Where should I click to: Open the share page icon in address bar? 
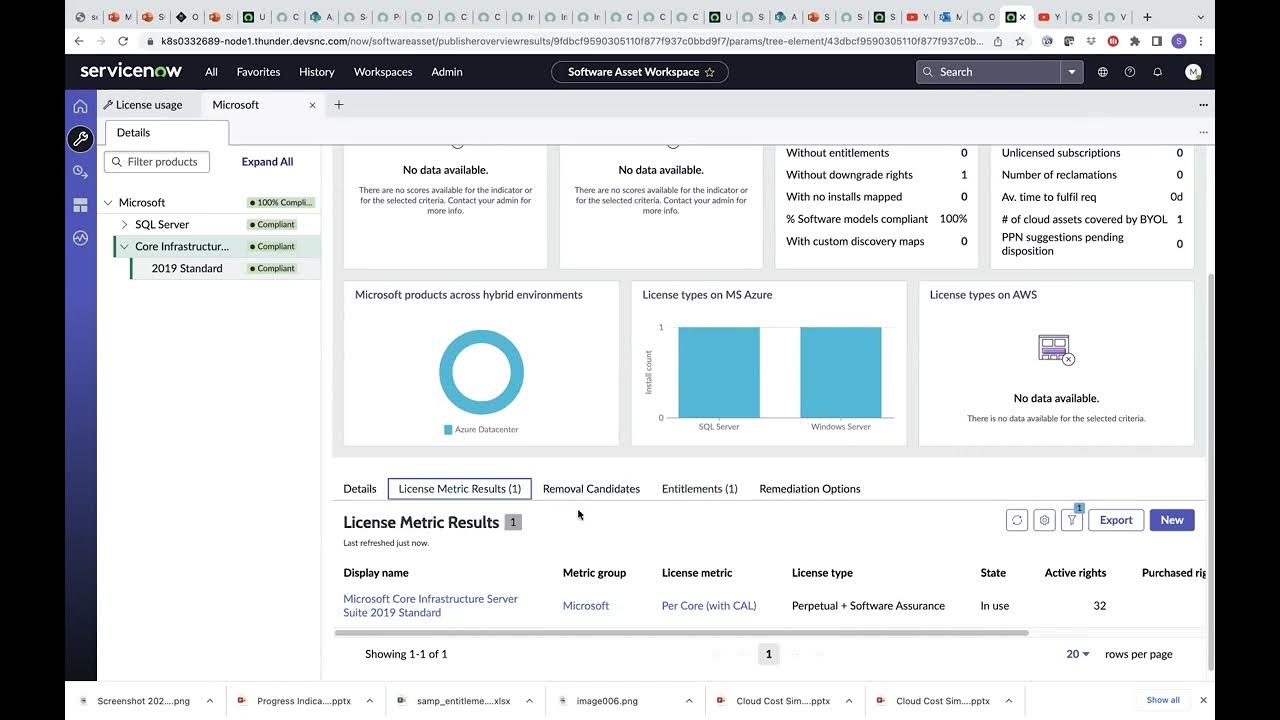(998, 42)
